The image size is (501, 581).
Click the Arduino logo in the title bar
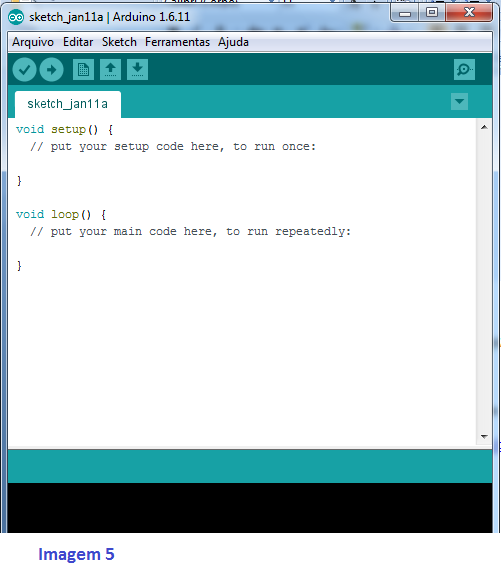[x=16, y=17]
